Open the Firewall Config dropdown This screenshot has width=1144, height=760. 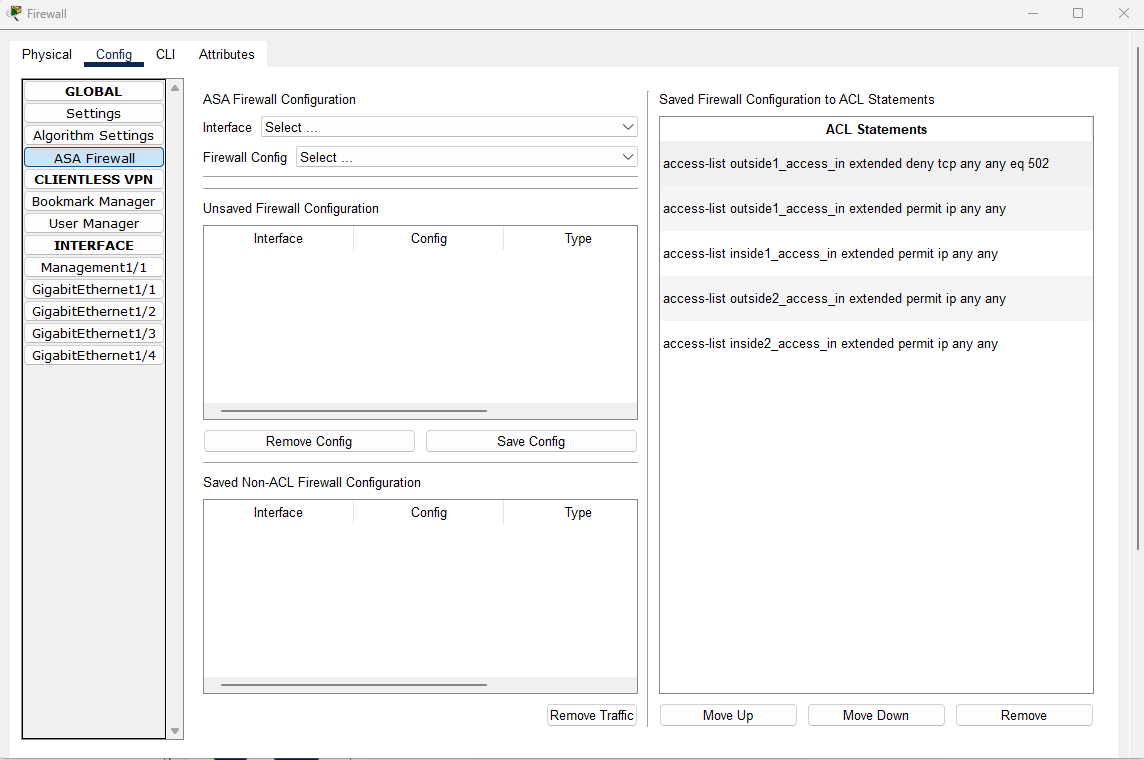[x=466, y=157]
